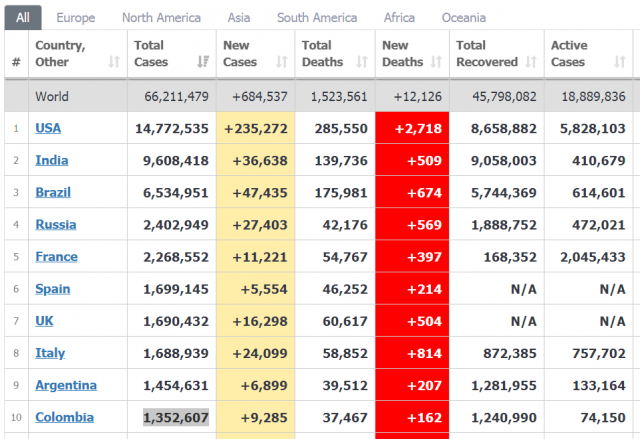This screenshot has width=640, height=439.
Task: Select the All tab
Action: tap(23, 18)
